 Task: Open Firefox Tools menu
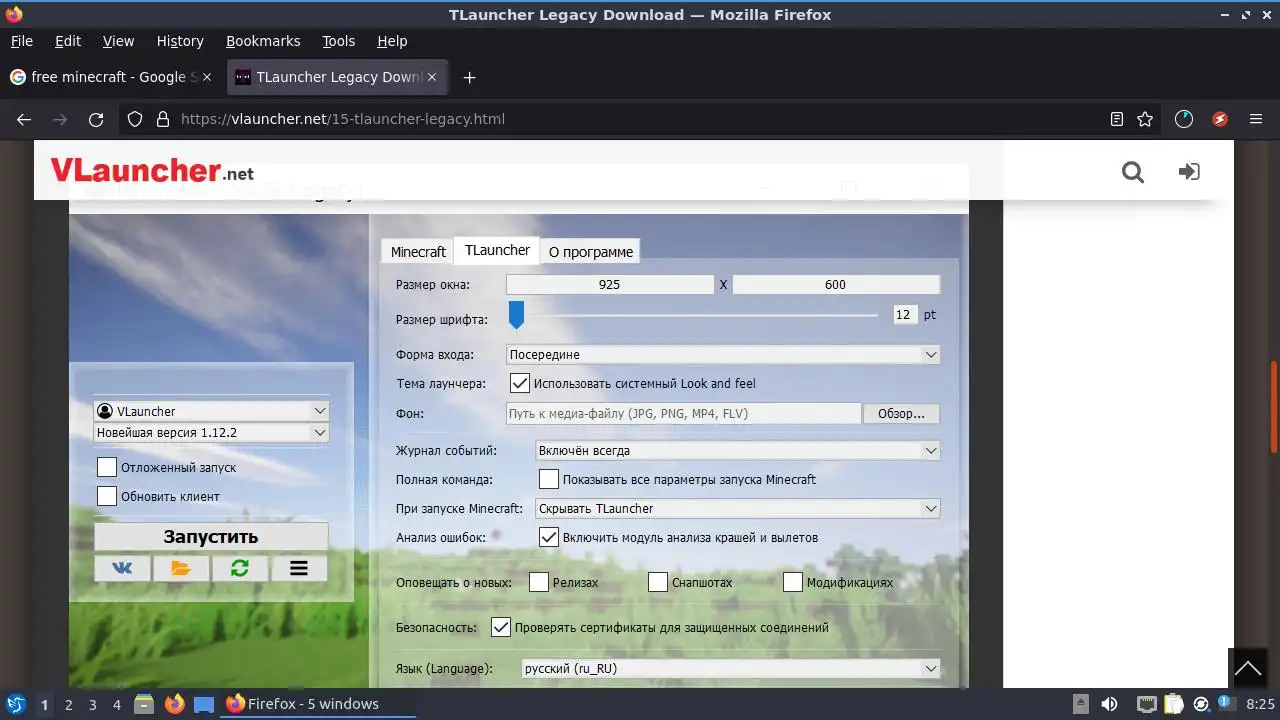pyautogui.click(x=338, y=41)
